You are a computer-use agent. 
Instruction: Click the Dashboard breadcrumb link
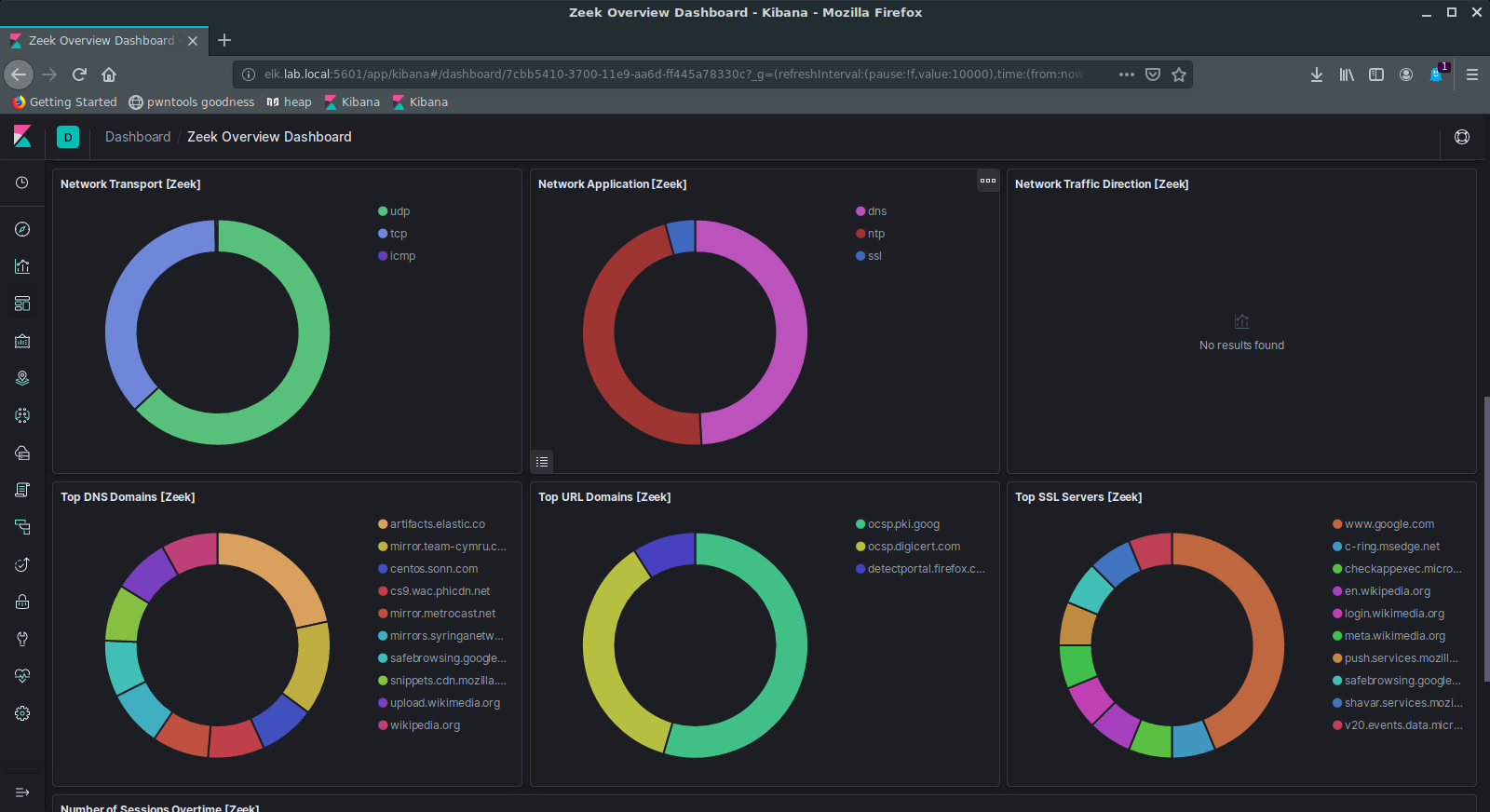pos(138,137)
